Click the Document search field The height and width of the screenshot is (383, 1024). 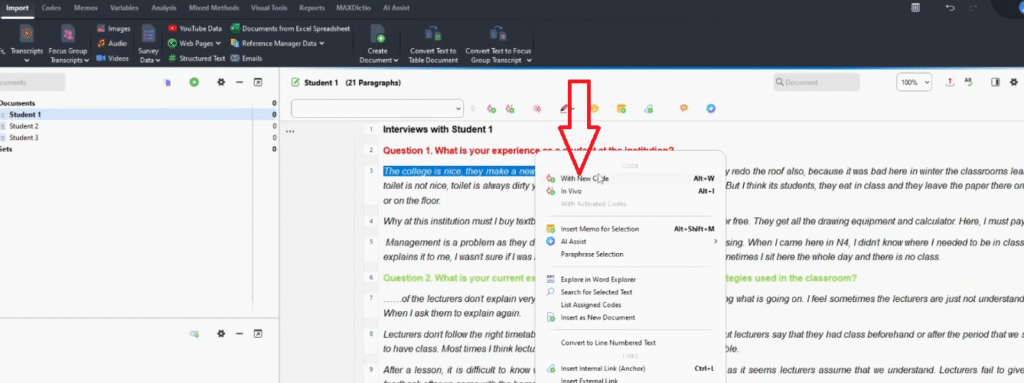(816, 82)
